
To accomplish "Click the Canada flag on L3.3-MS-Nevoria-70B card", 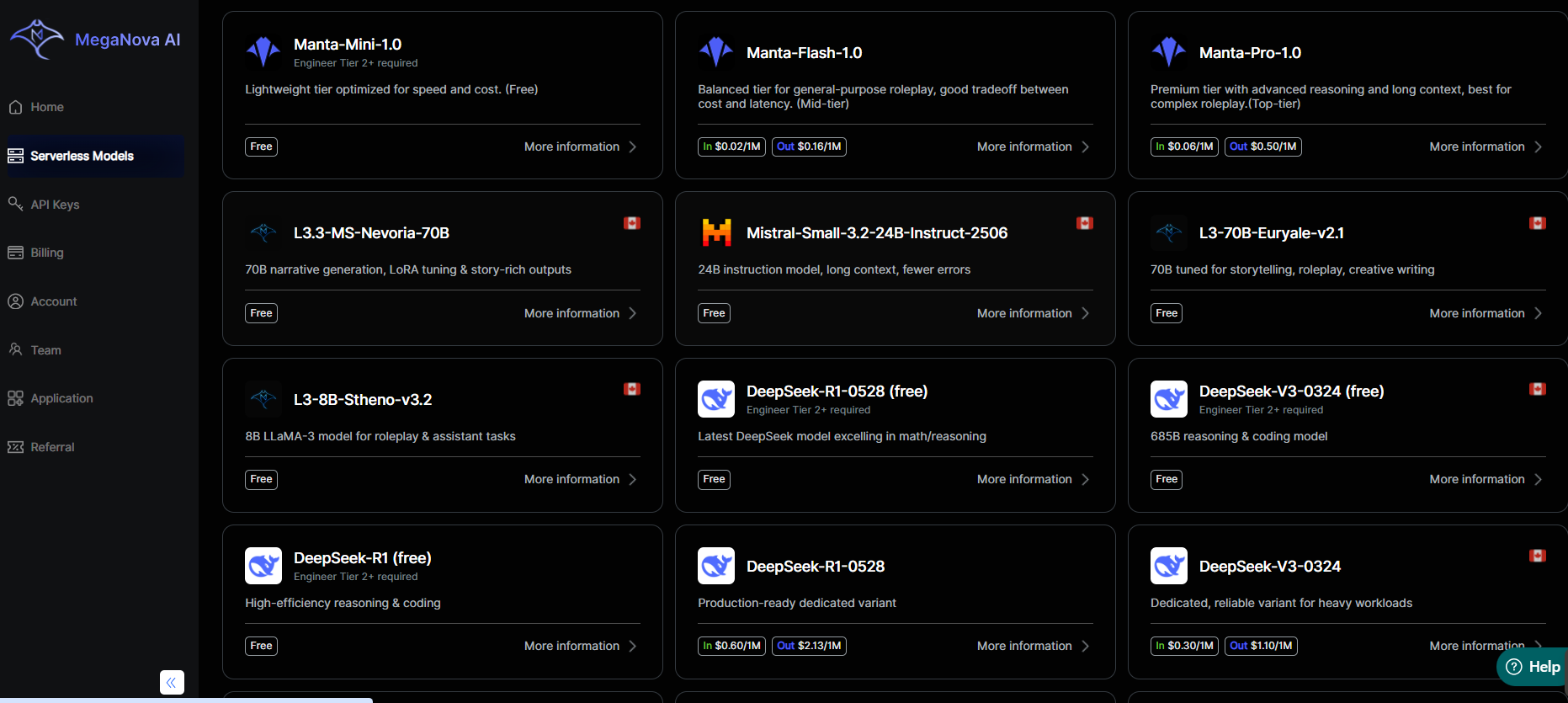I will (x=632, y=223).
